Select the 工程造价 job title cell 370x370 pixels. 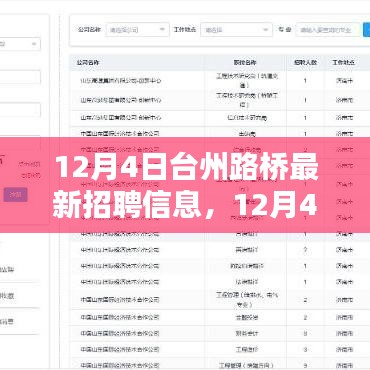246,349
